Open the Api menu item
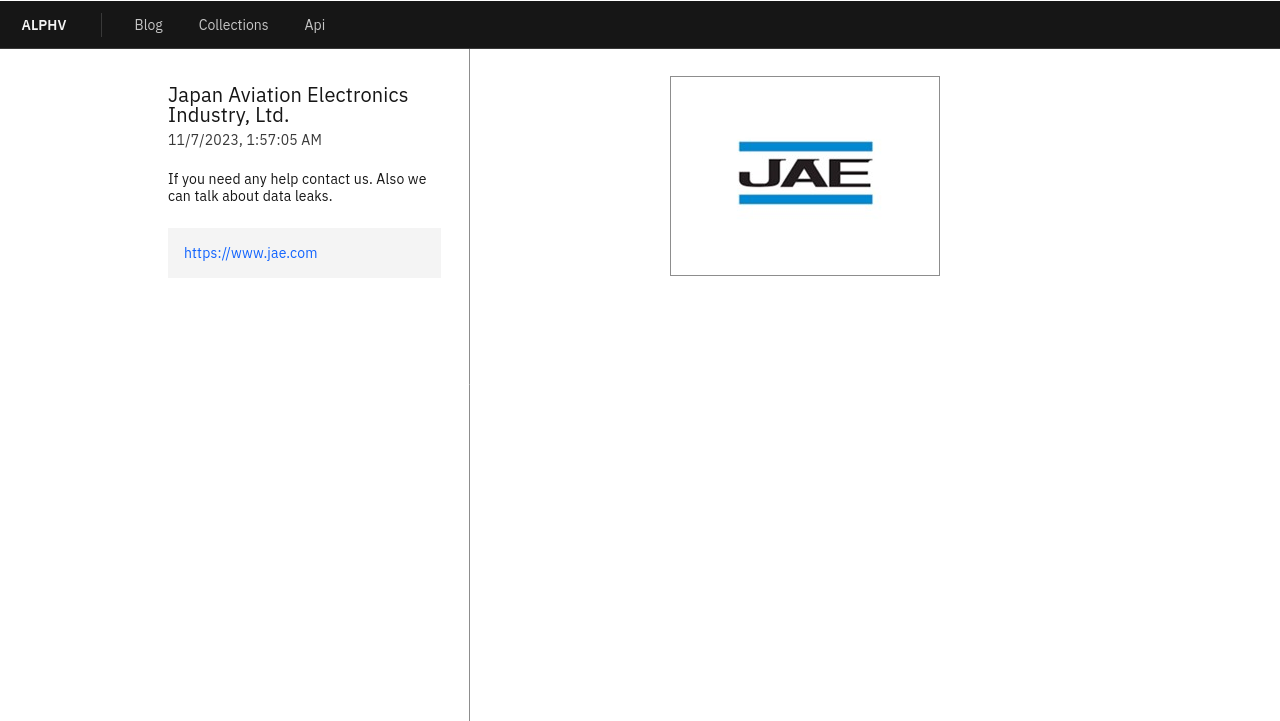This screenshot has width=1280, height=721. pyautogui.click(x=314, y=25)
